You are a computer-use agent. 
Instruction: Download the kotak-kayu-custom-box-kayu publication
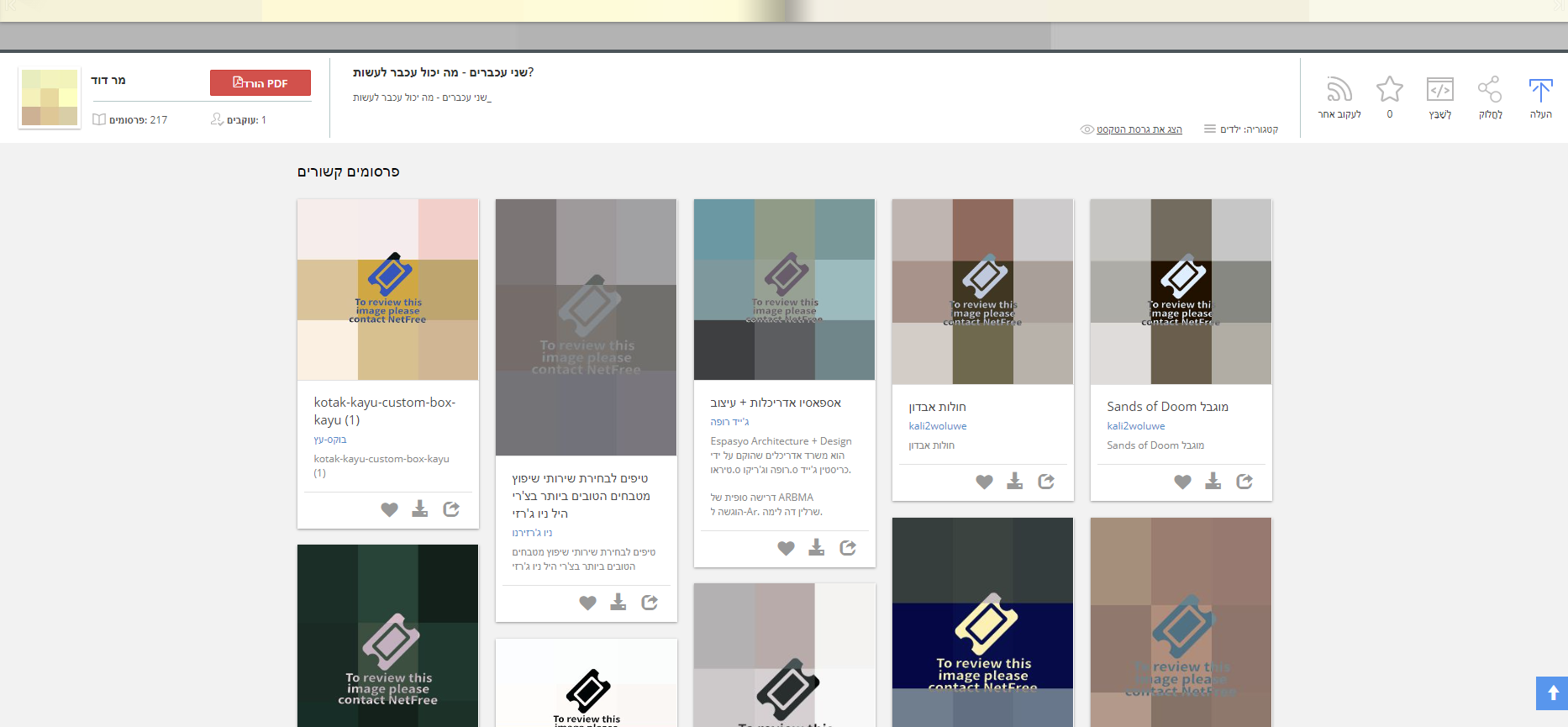[x=420, y=508]
